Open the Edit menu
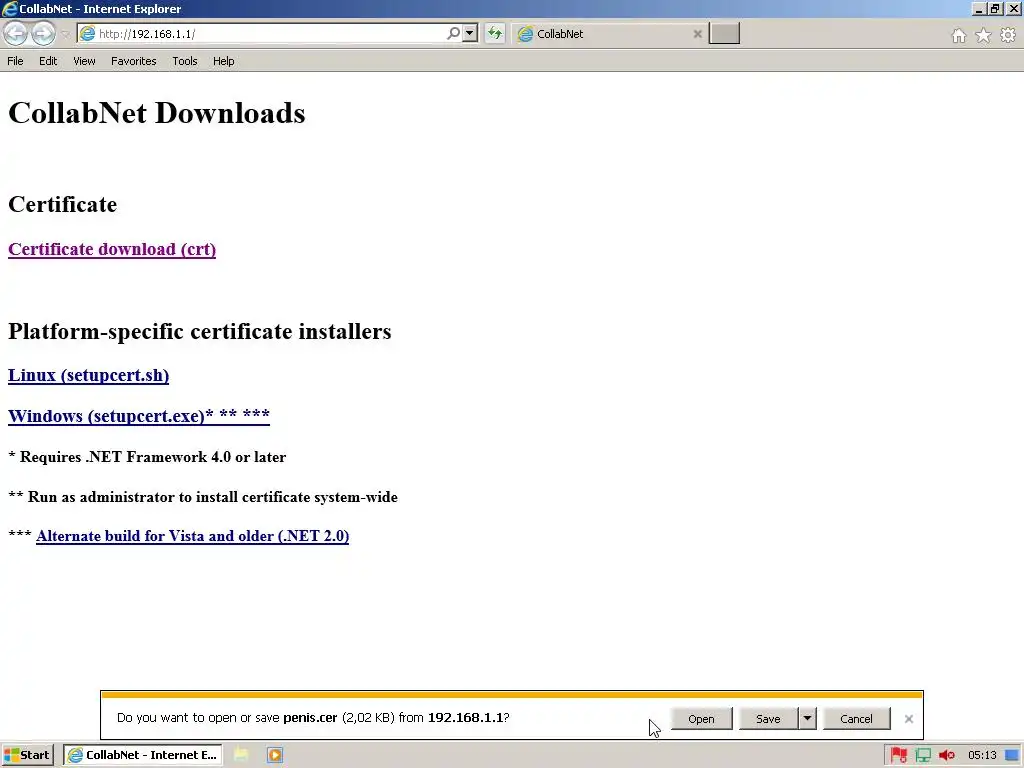This screenshot has height=768, width=1024. (48, 61)
